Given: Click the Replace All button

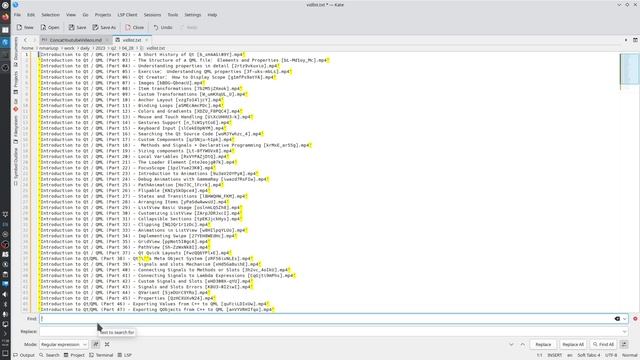Looking at the screenshot, I should click(x=573, y=344).
